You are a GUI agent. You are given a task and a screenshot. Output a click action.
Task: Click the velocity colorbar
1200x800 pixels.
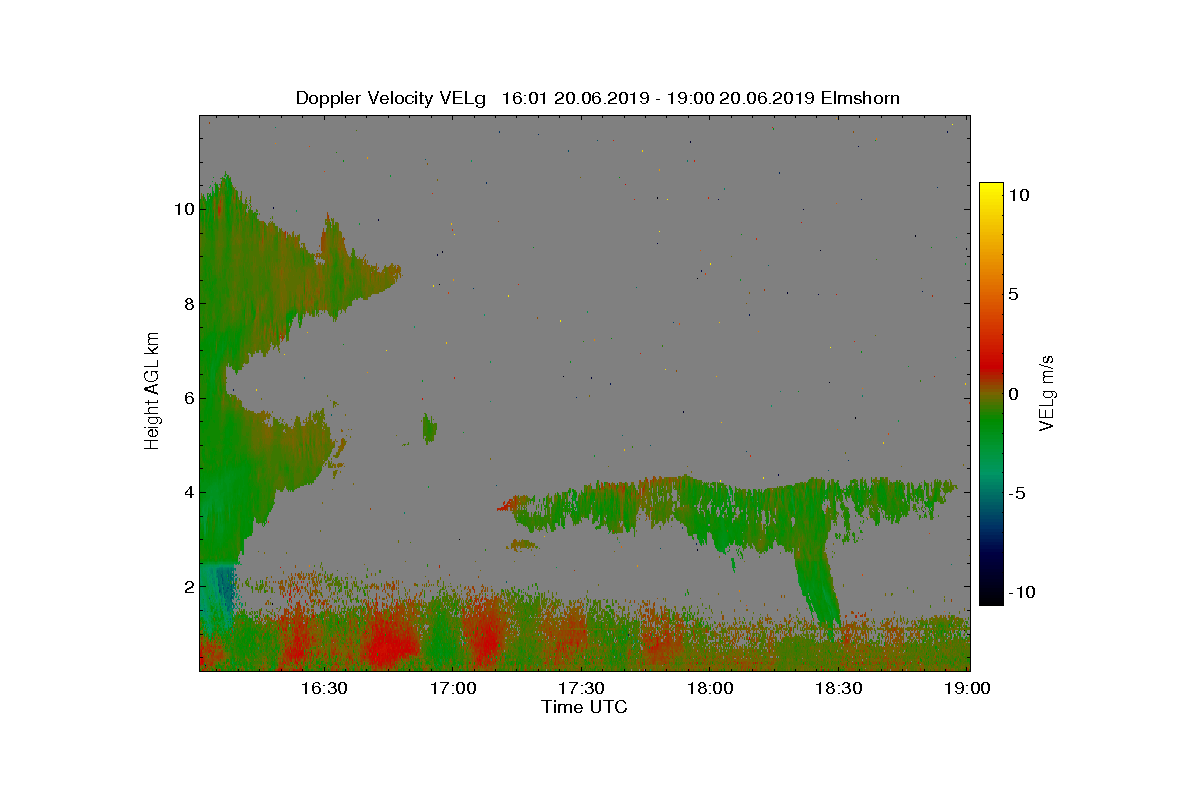[x=991, y=394]
